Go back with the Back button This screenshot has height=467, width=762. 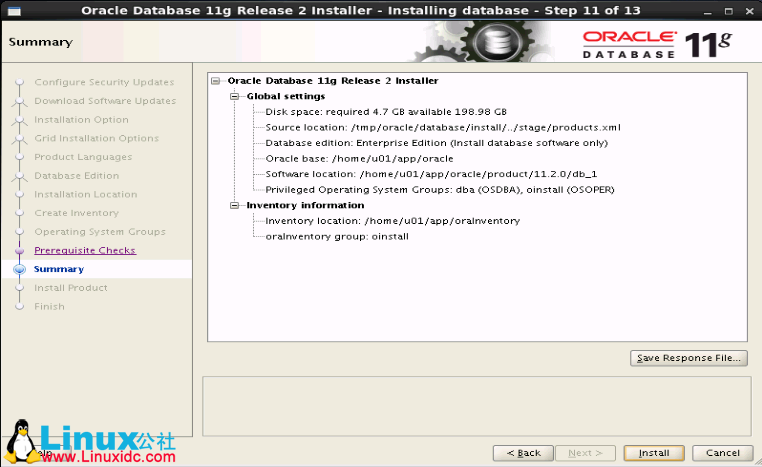click(523, 453)
